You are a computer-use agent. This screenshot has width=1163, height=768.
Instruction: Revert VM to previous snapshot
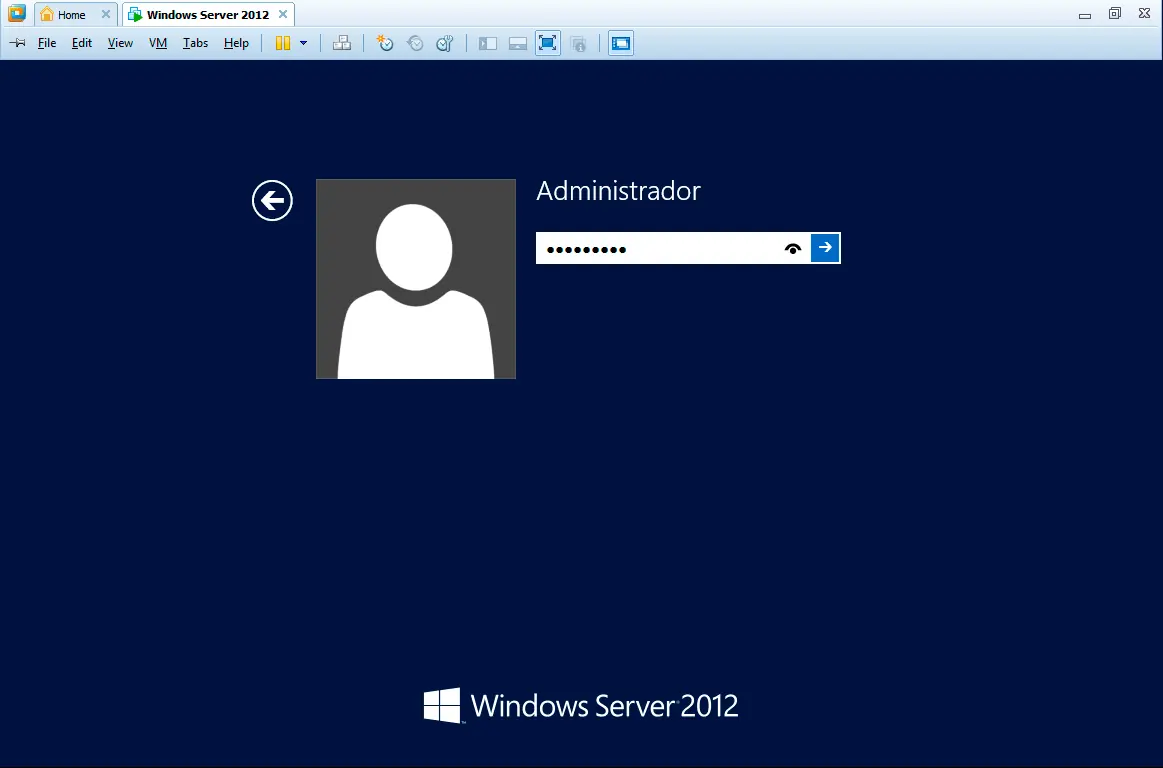415,43
